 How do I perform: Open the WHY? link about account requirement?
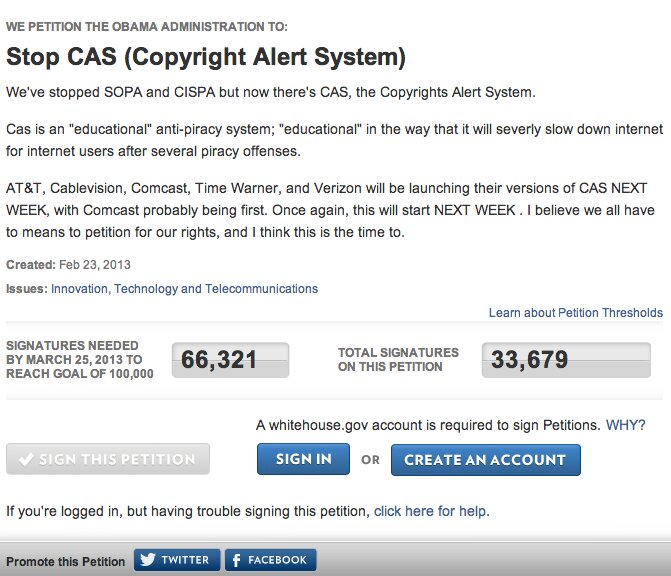pyautogui.click(x=626, y=425)
